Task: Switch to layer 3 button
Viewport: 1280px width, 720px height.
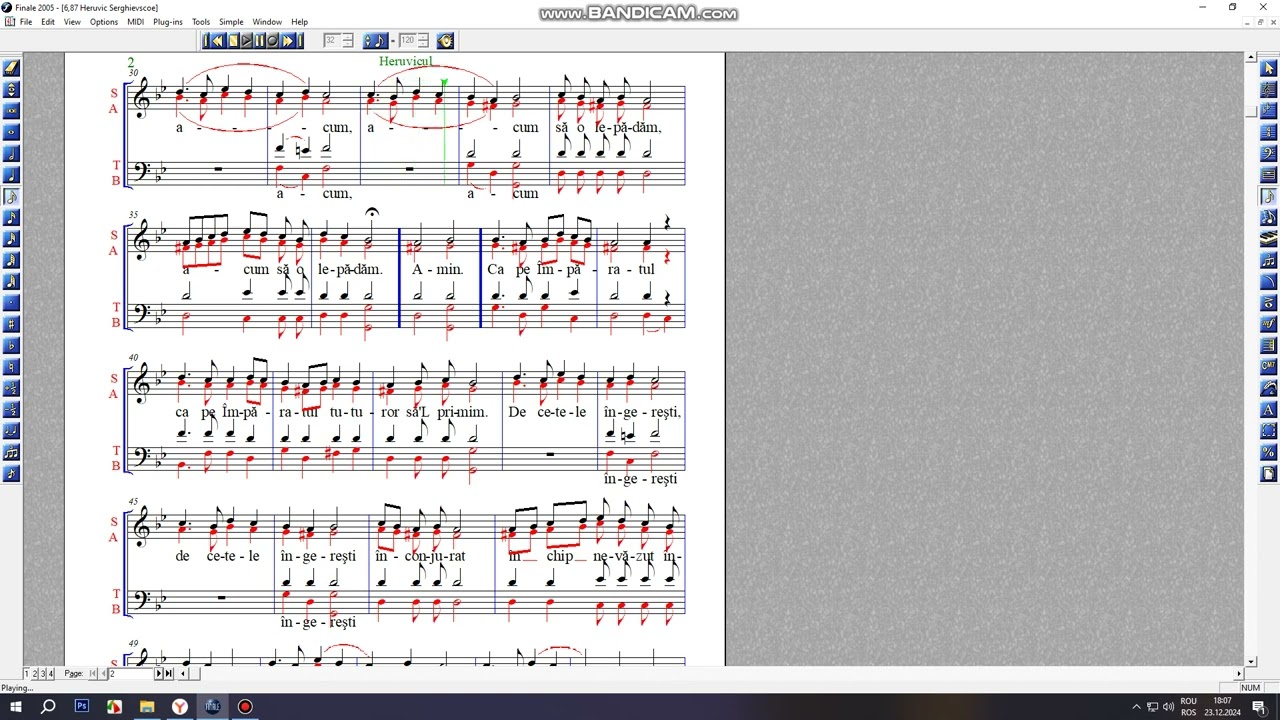Action: pos(42,674)
